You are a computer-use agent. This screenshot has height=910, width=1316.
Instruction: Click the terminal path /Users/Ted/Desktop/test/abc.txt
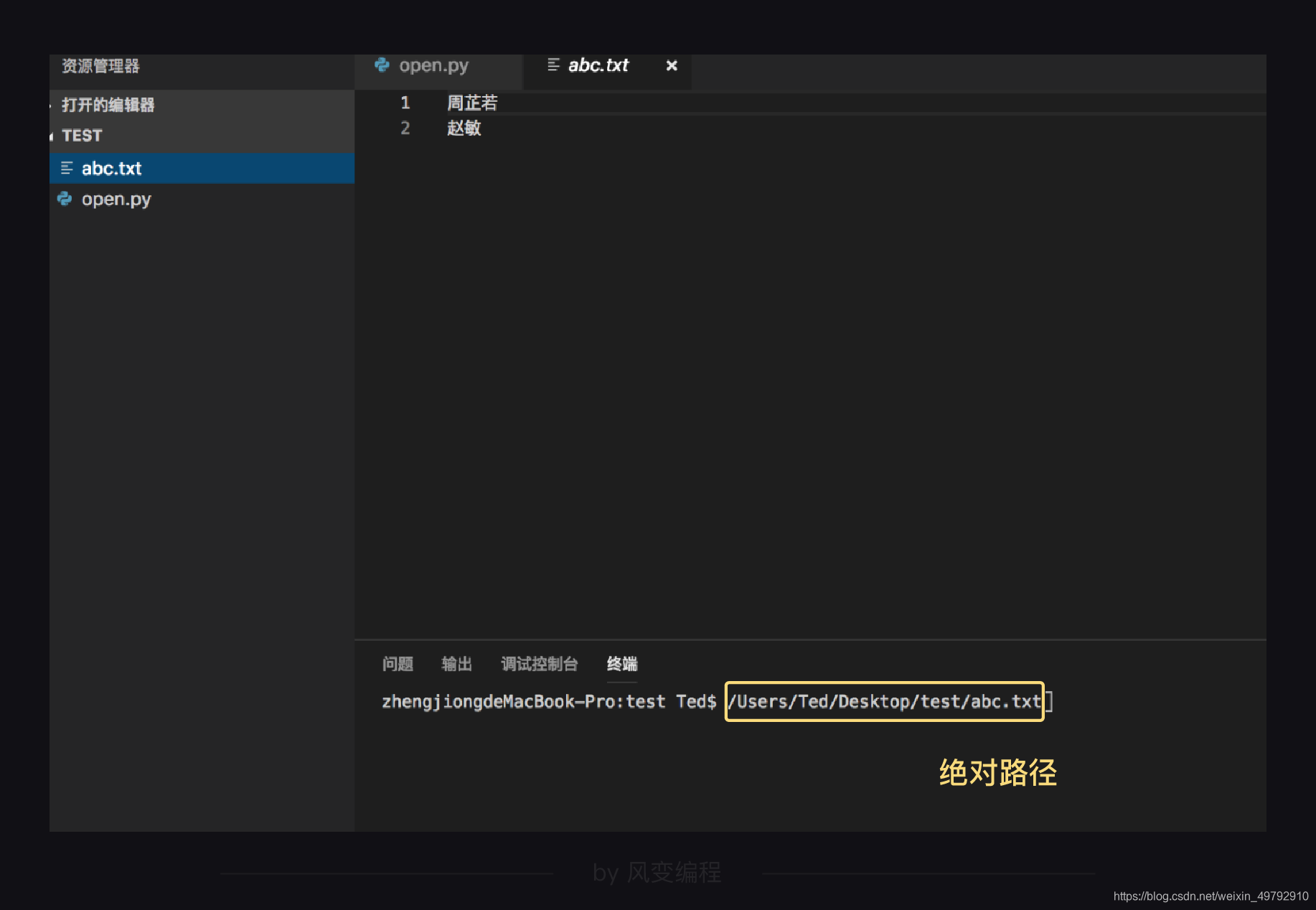pyautogui.click(x=884, y=701)
